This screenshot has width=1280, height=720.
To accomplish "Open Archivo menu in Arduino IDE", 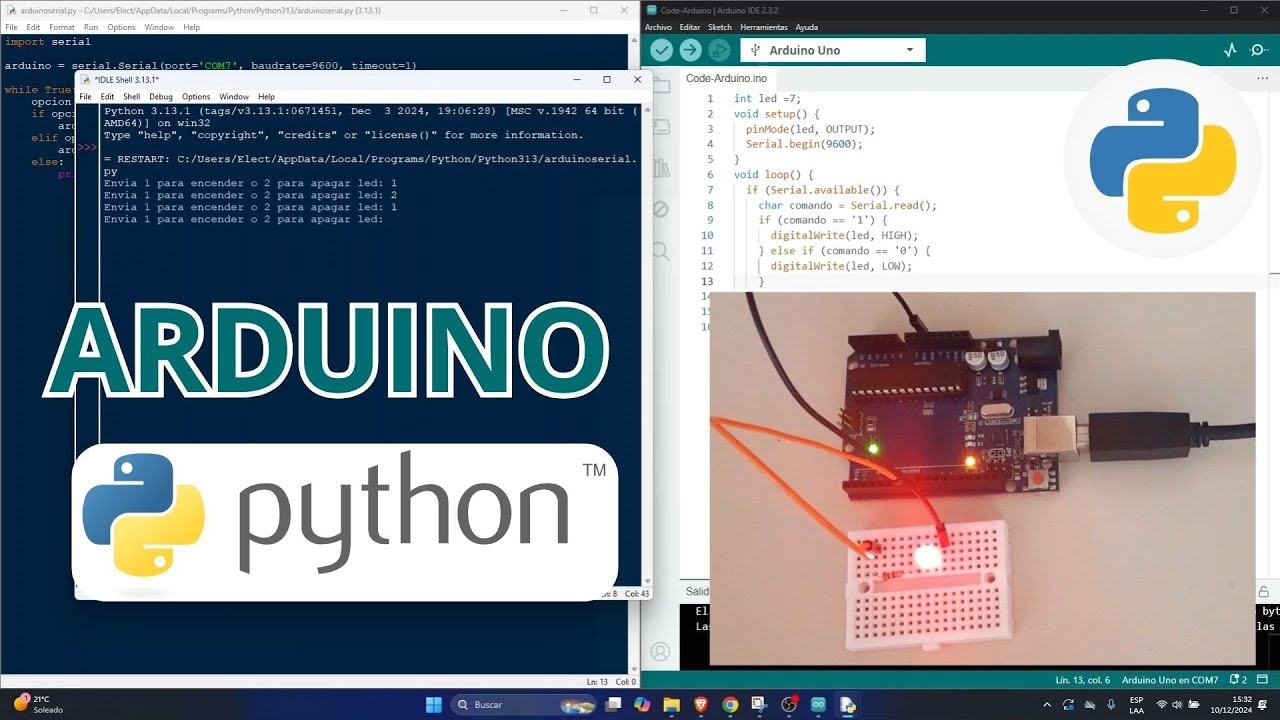I will pos(658,27).
